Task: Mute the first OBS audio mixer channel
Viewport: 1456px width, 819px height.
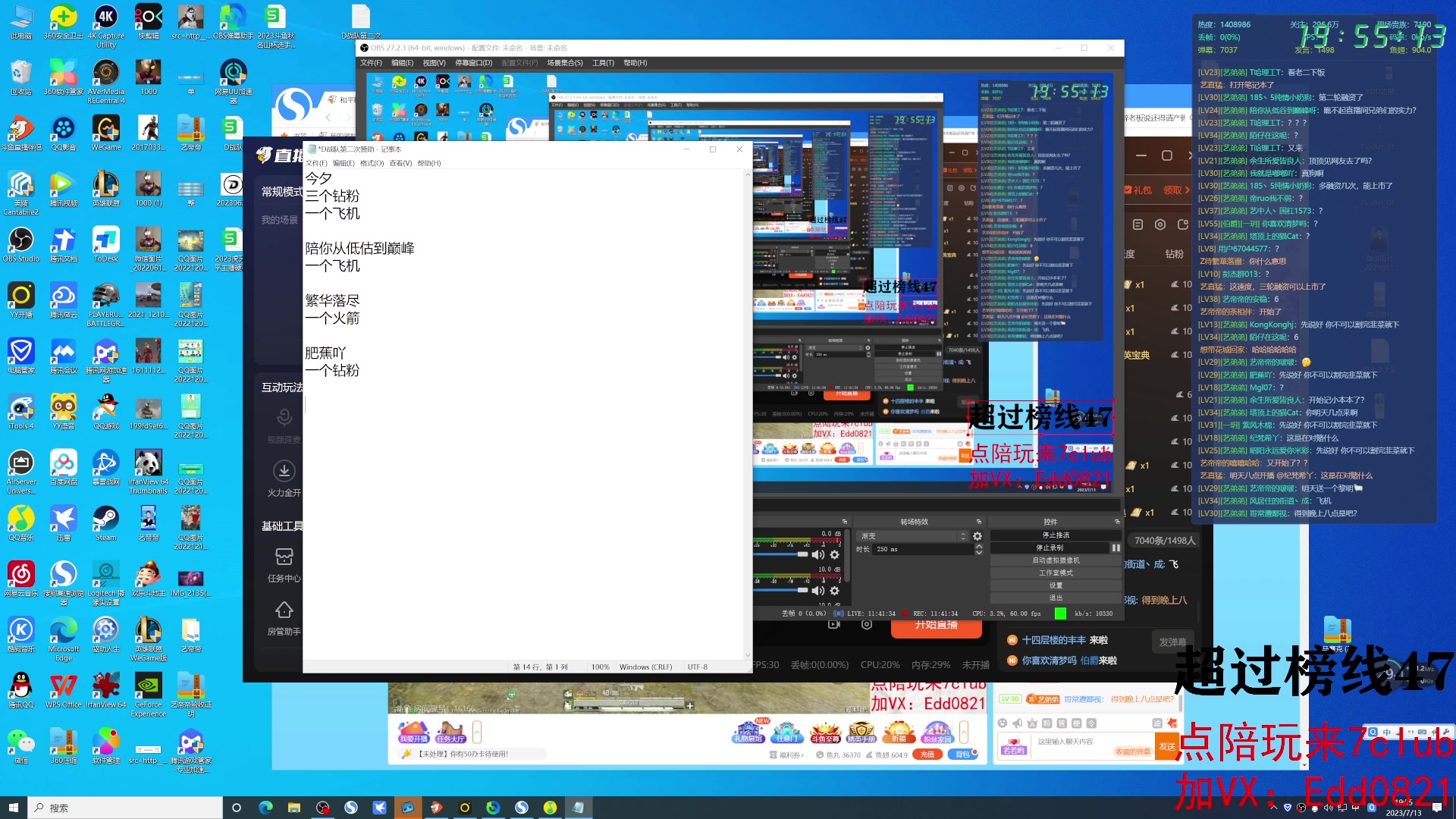Action: (x=818, y=555)
